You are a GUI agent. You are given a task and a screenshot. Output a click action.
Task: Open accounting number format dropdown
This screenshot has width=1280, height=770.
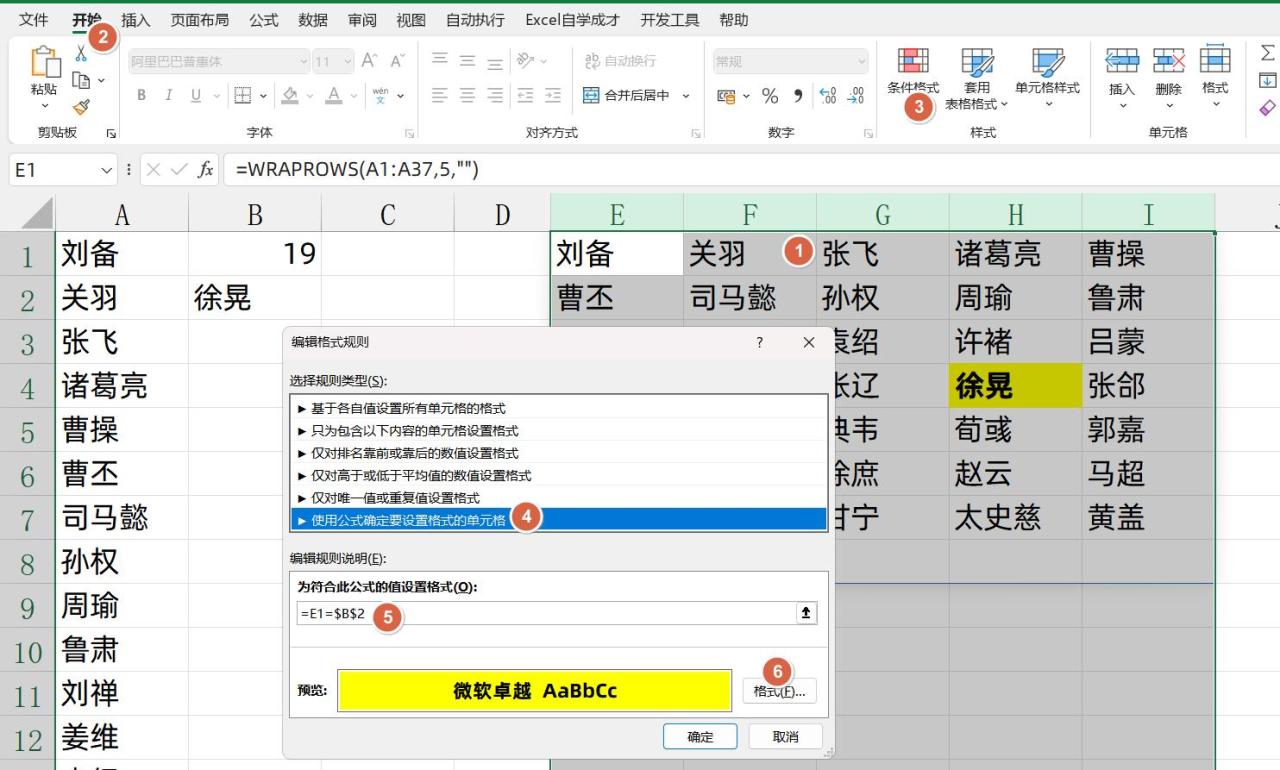click(x=746, y=96)
